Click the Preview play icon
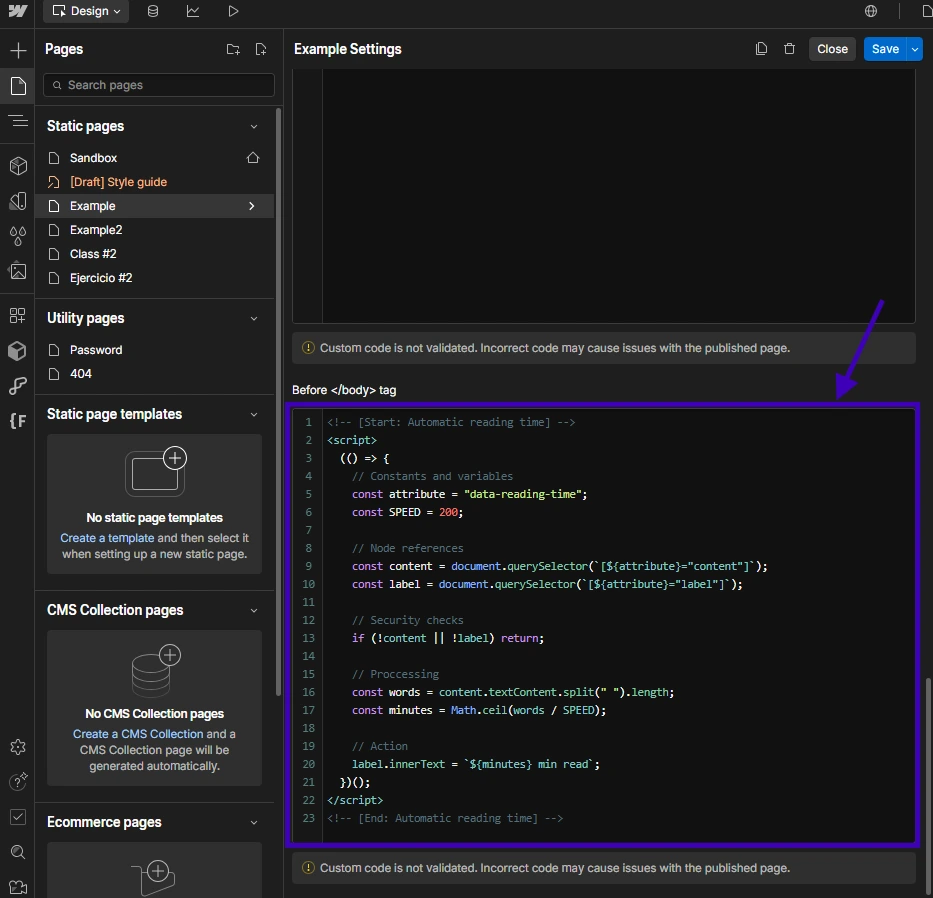Viewport: 933px width, 898px height. [x=233, y=11]
